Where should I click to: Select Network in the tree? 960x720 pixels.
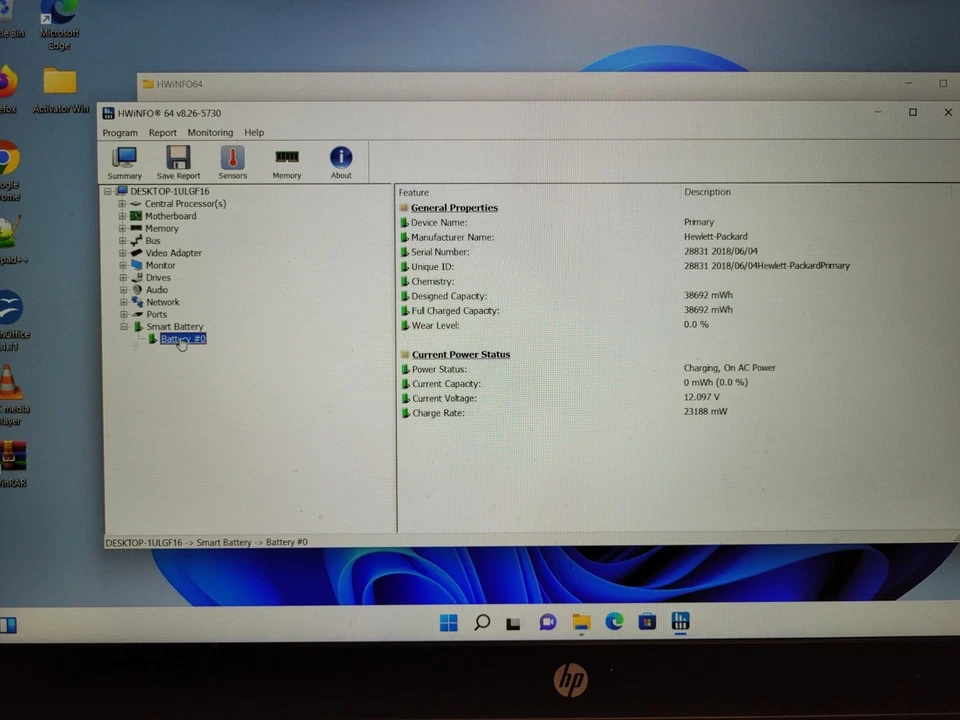pos(163,302)
